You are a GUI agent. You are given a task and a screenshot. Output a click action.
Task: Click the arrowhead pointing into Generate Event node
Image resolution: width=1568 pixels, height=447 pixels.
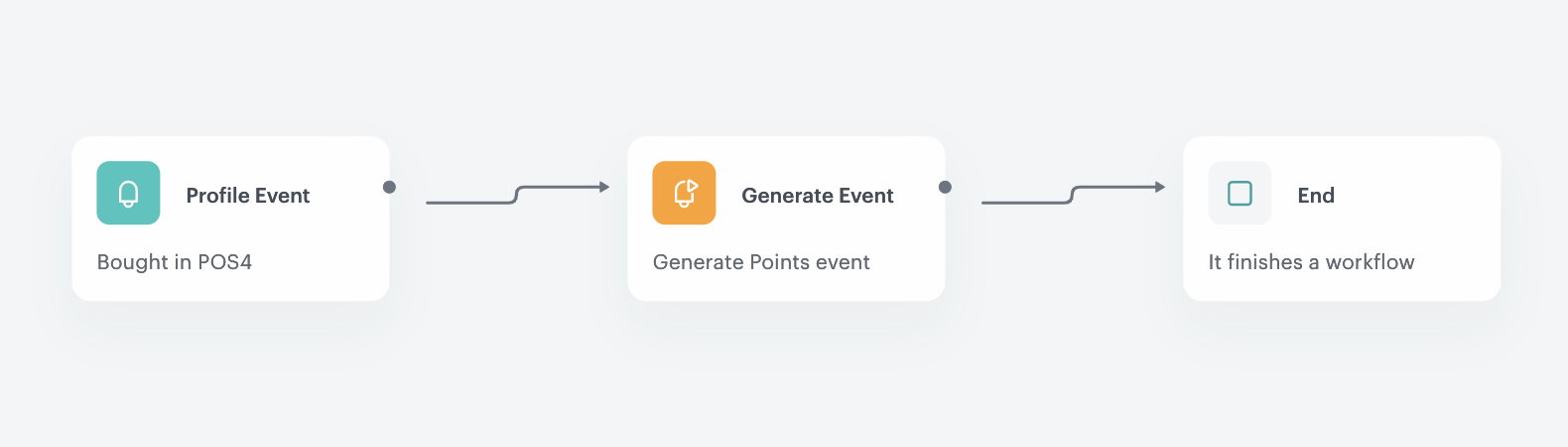[x=604, y=187]
